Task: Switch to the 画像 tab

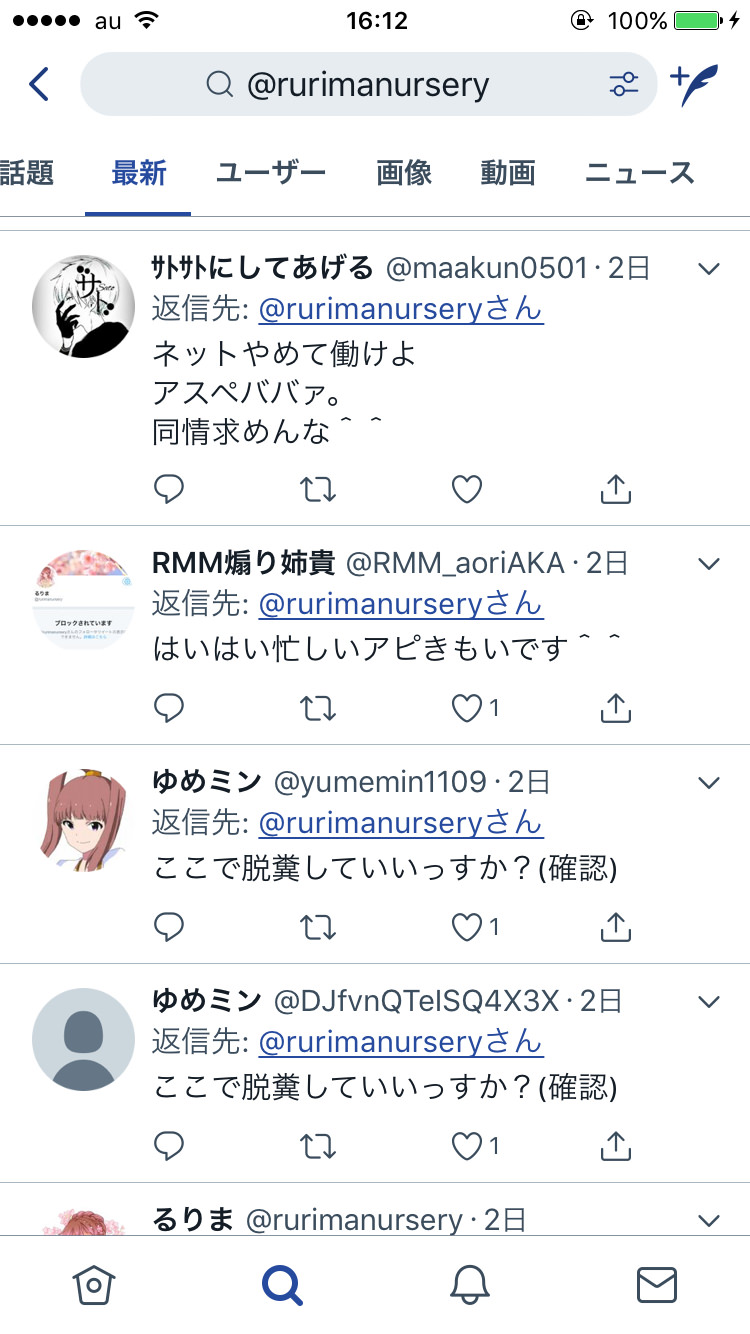Action: click(x=404, y=173)
